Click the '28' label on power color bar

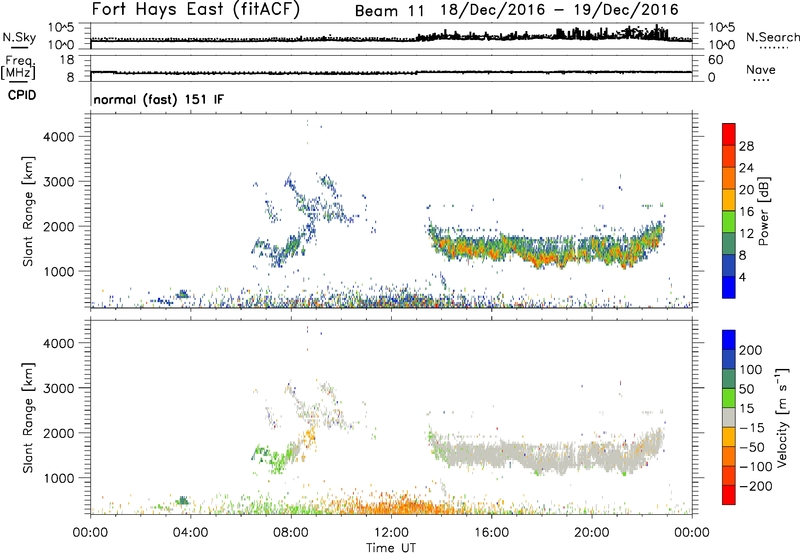746,146
